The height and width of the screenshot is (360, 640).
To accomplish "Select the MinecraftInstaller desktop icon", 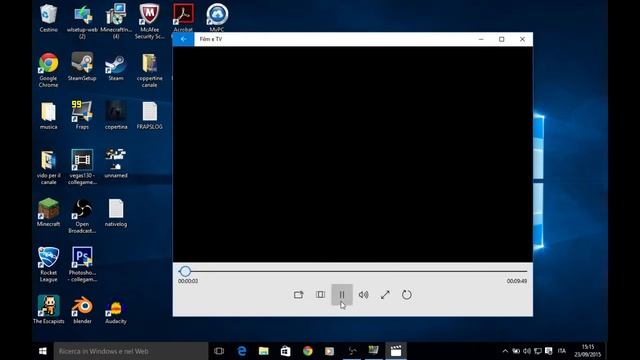I will 116,22.
